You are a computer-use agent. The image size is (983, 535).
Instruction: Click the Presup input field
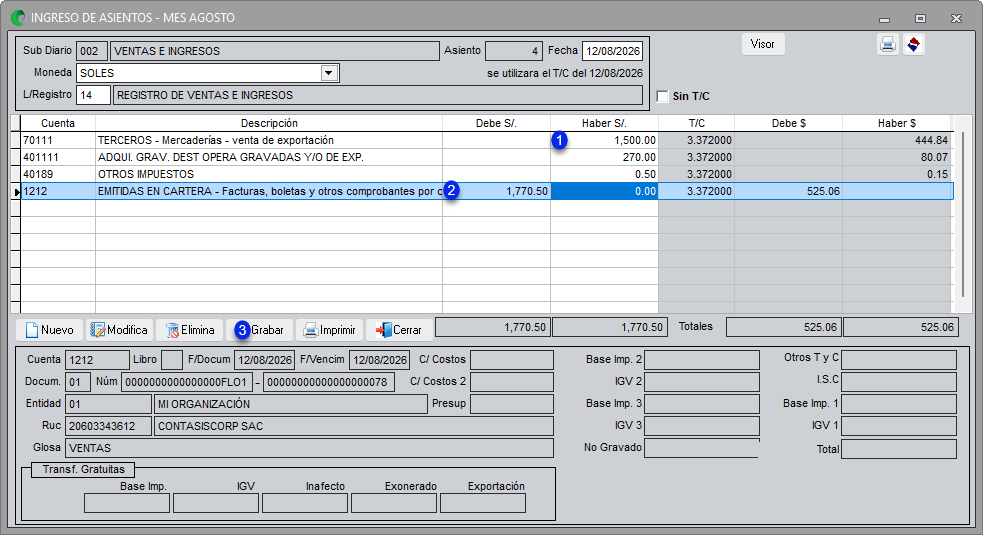click(512, 404)
